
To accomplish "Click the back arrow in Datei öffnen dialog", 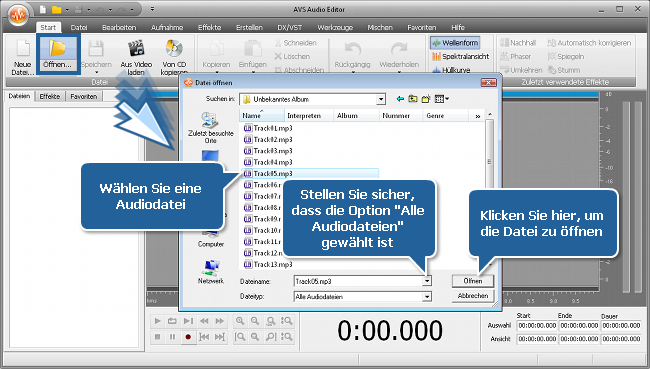I will (x=400, y=99).
